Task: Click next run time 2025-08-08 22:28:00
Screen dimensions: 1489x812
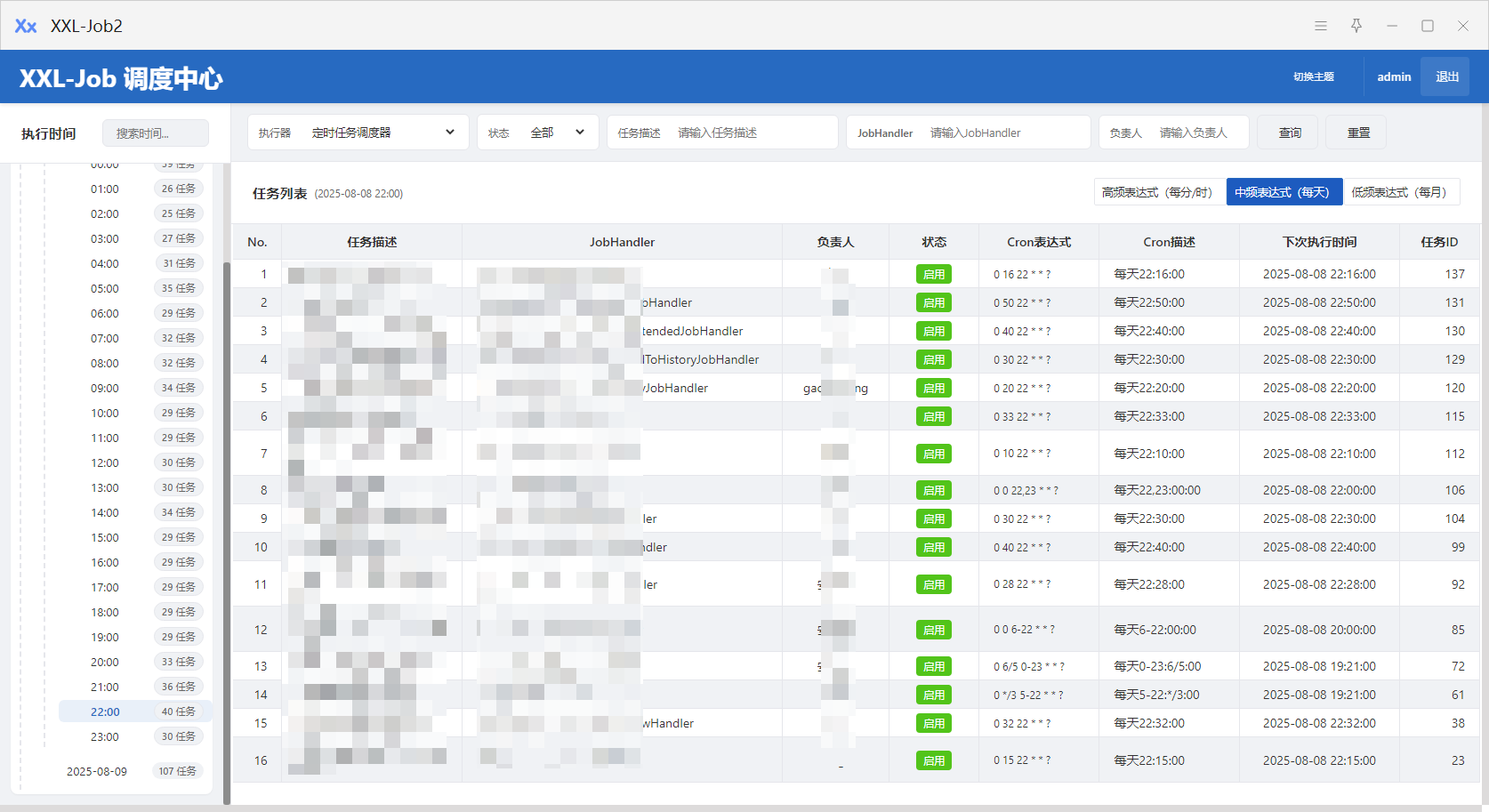Action: point(1319,584)
